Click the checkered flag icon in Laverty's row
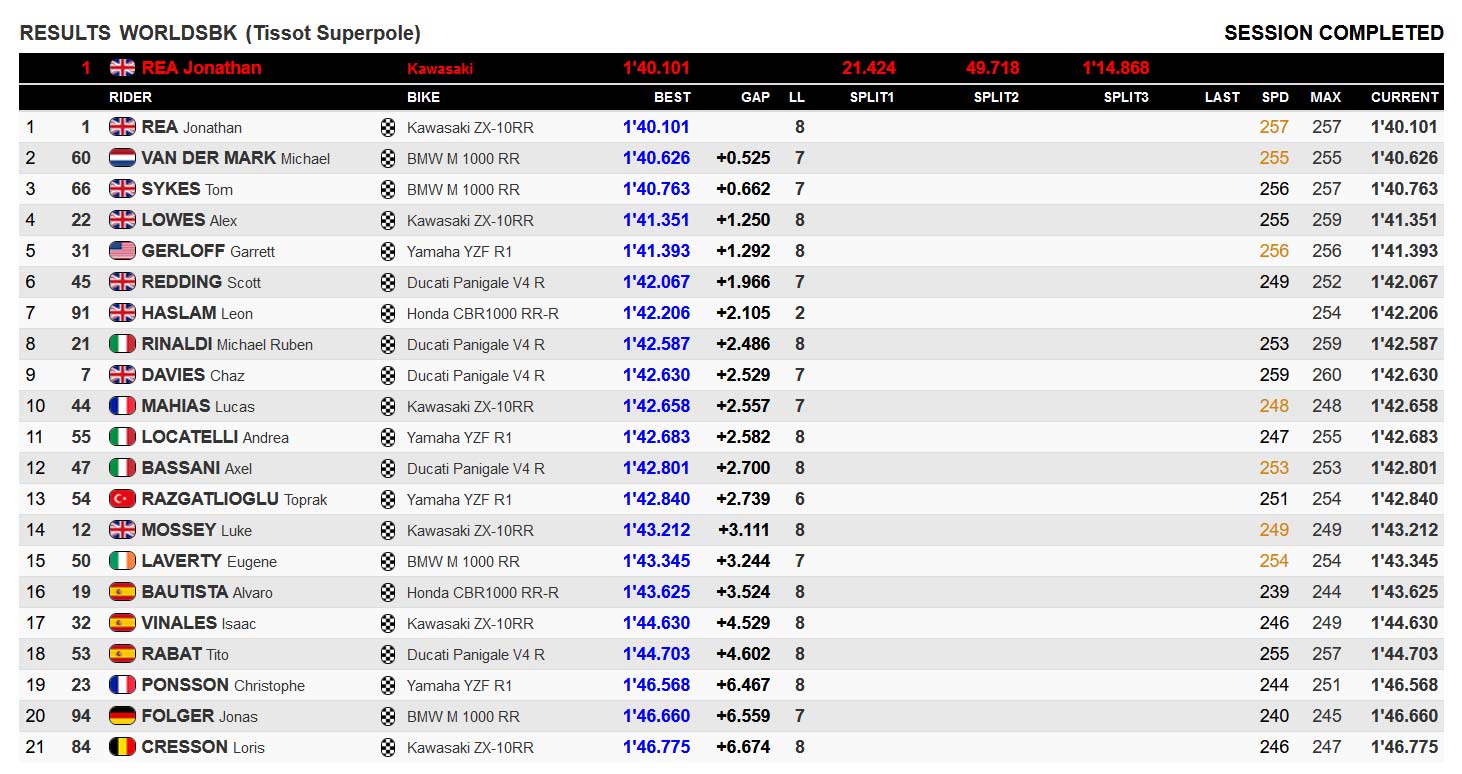Screen dimensions: 1462x774 pos(388,562)
